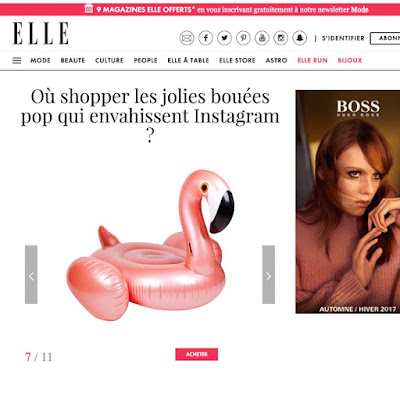This screenshot has width=400, height=400.
Task: Show next slideshow image with right arrow
Action: pos(268,275)
